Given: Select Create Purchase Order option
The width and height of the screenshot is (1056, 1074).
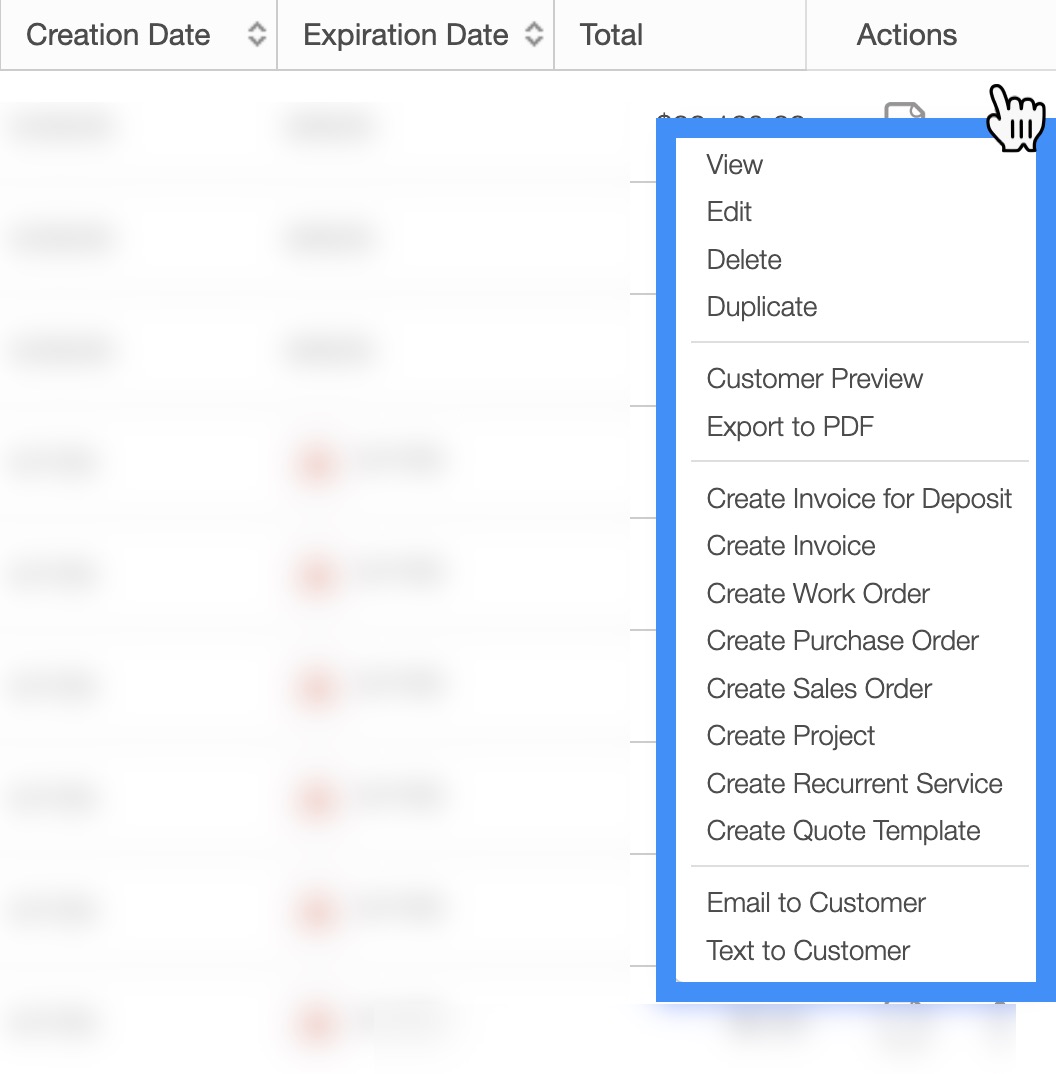Looking at the screenshot, I should pyautogui.click(x=842, y=641).
